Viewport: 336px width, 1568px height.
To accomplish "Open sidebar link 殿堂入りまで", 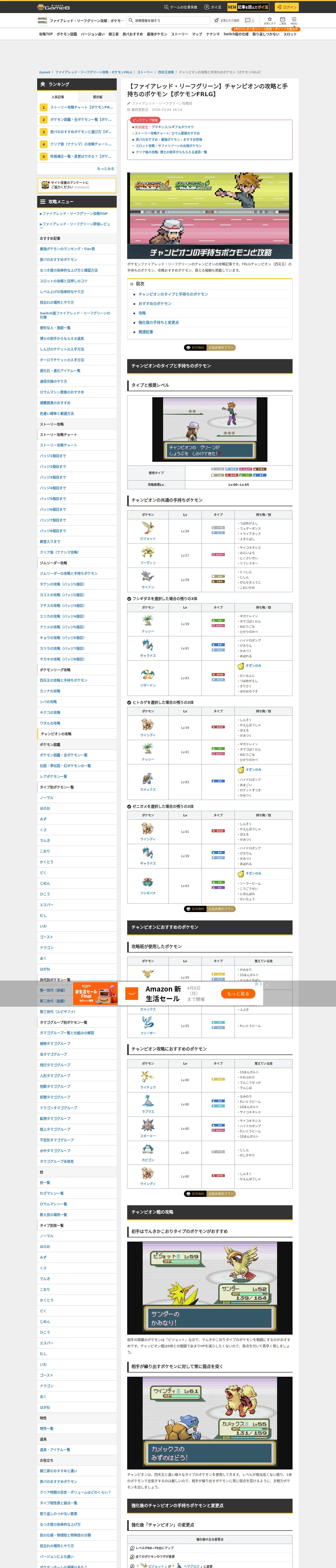I will [50, 542].
